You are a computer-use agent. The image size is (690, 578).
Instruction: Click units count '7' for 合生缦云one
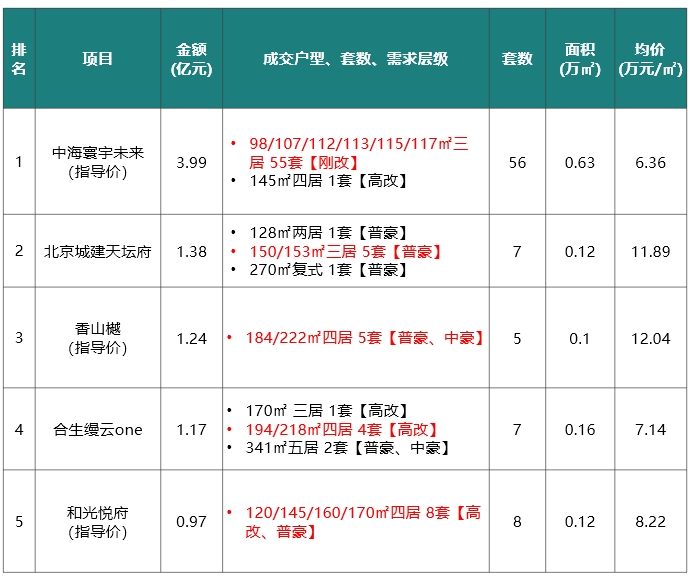pos(517,429)
